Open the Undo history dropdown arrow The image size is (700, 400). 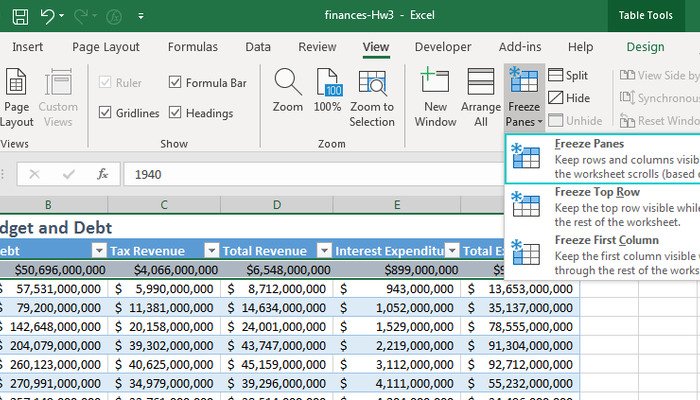point(62,16)
